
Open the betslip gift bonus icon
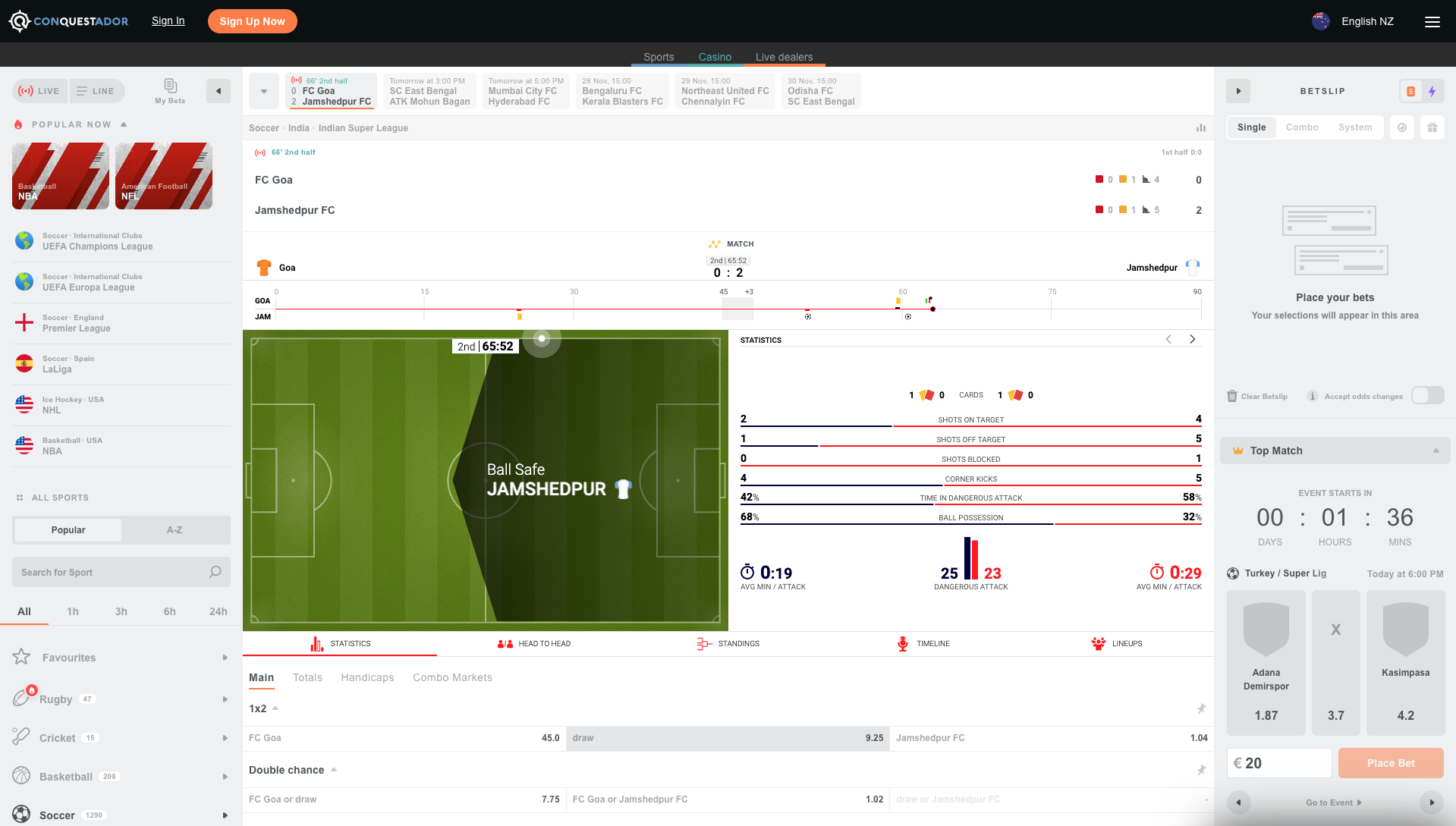tap(1432, 127)
